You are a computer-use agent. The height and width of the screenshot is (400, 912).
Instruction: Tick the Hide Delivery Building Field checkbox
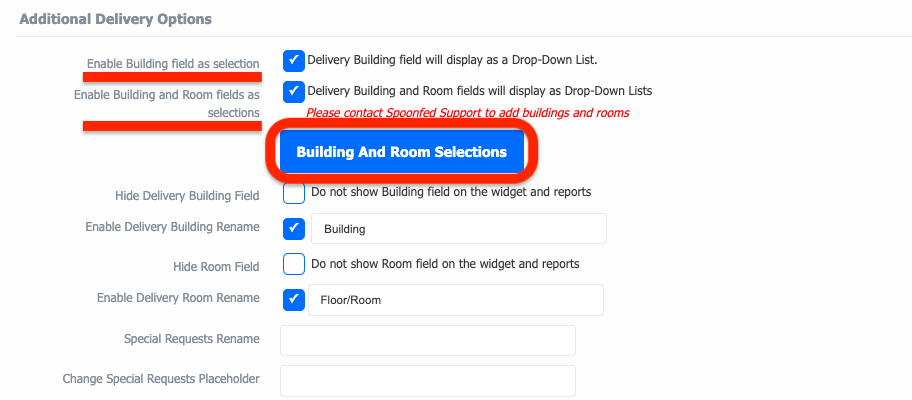tap(294, 192)
